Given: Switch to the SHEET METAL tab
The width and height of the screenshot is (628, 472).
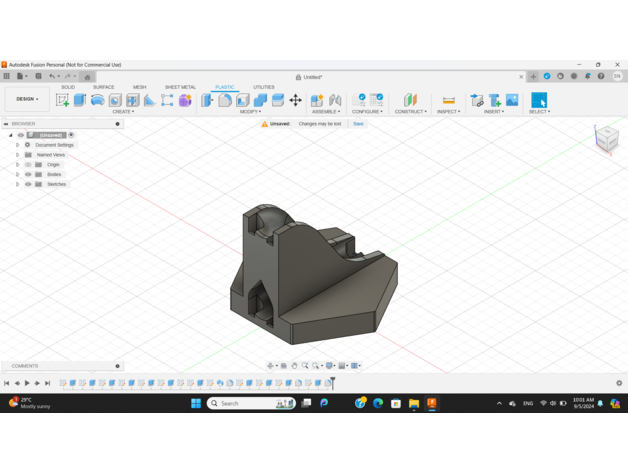Looking at the screenshot, I should tap(180, 87).
